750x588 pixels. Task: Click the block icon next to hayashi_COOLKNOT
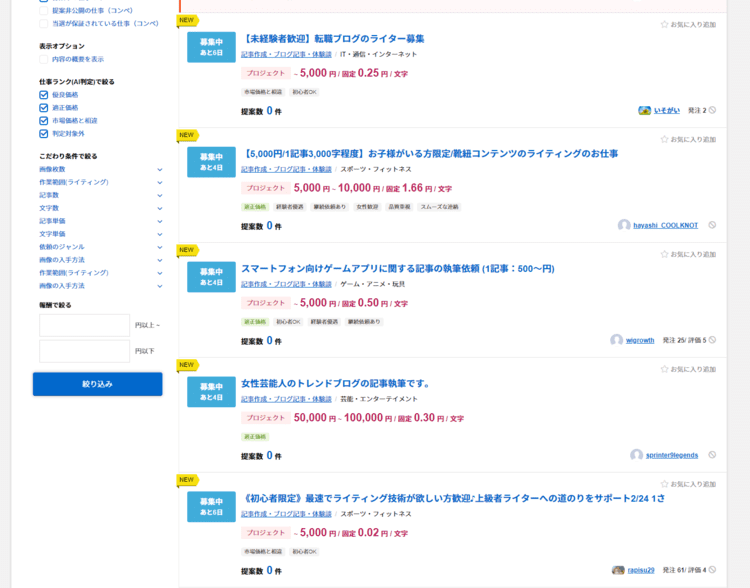[712, 225]
